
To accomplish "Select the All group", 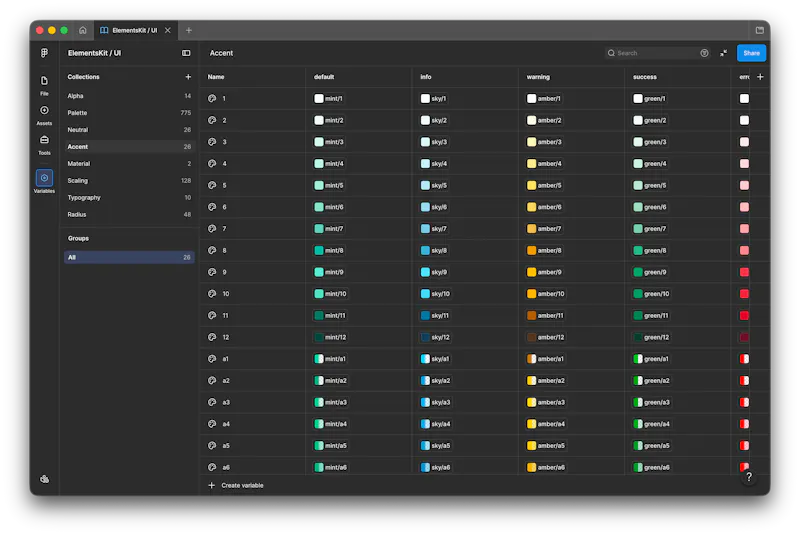I will click(129, 258).
